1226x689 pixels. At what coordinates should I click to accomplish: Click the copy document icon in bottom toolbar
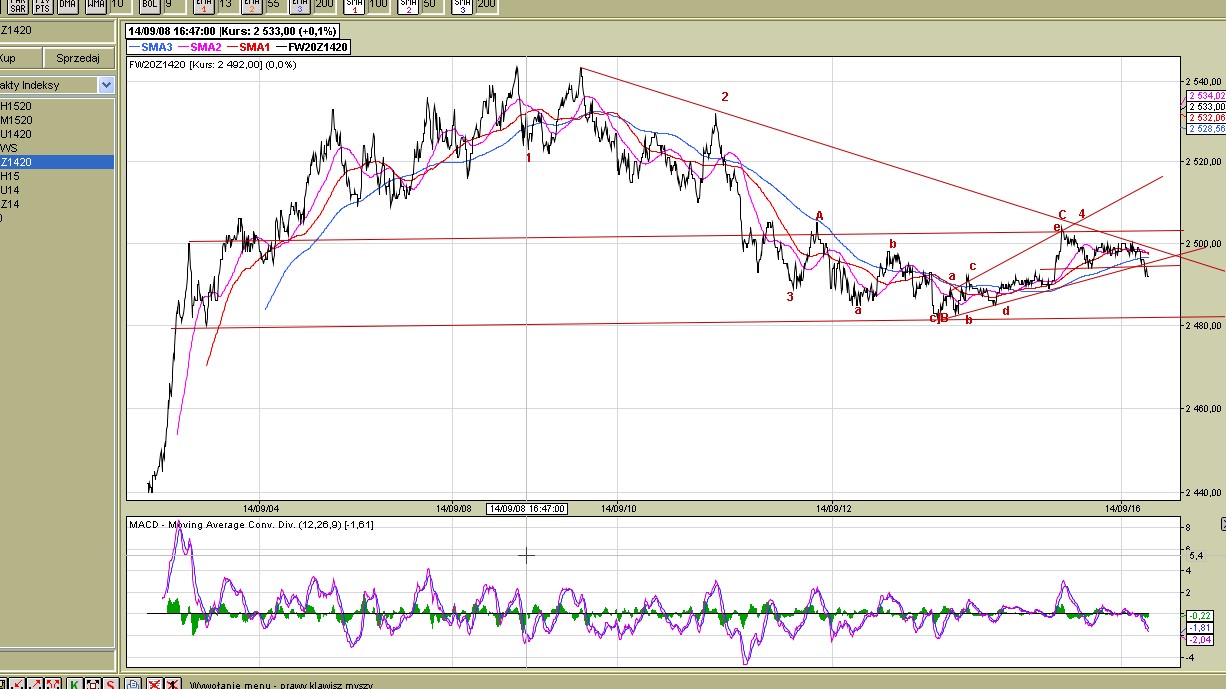[132, 684]
